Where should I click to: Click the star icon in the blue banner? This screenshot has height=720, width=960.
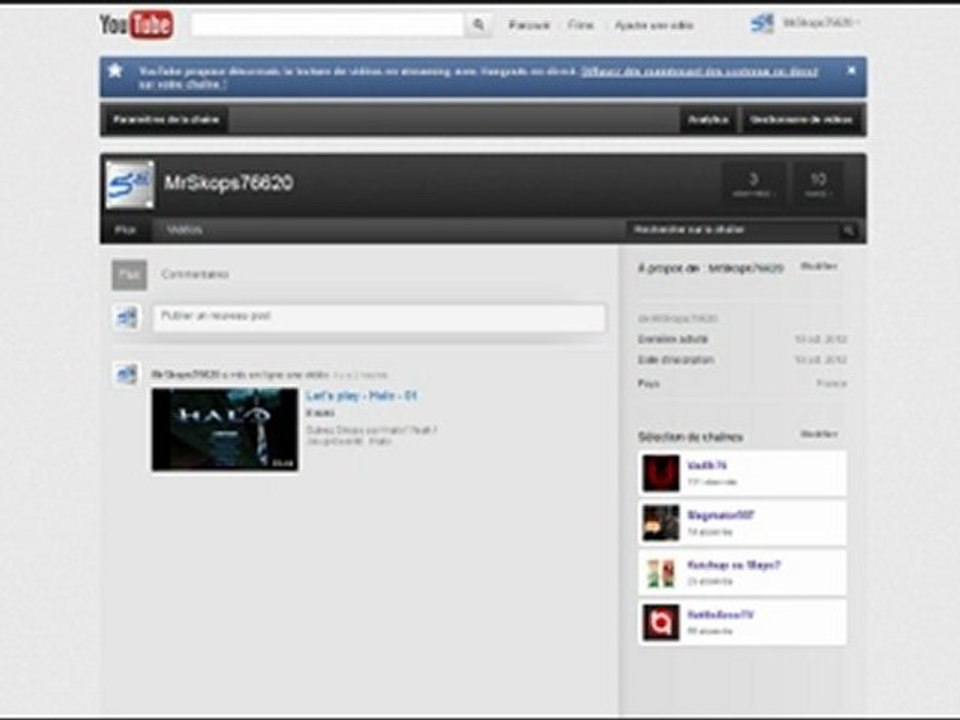(x=115, y=70)
